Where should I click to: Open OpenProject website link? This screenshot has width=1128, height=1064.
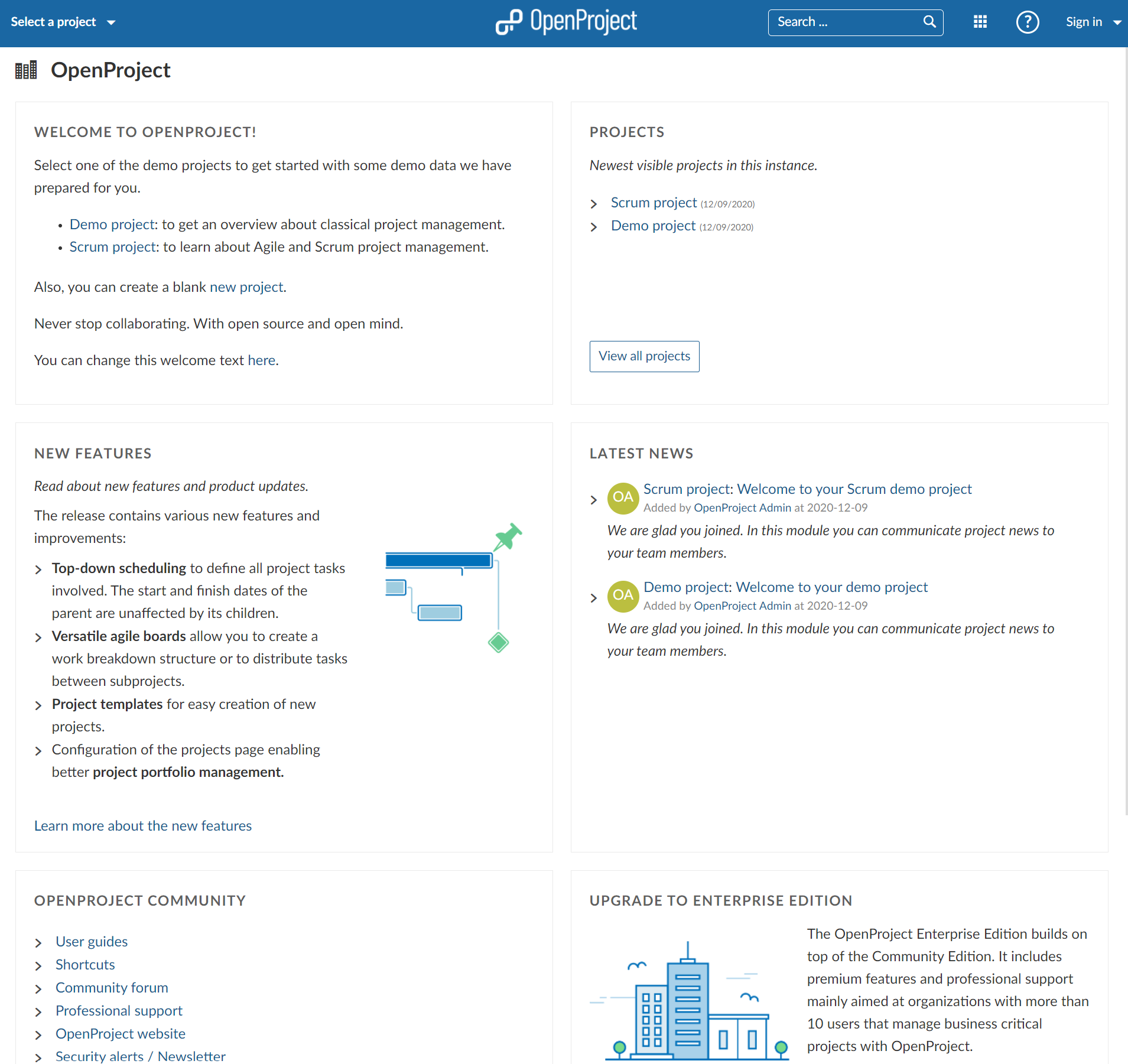click(x=121, y=1034)
